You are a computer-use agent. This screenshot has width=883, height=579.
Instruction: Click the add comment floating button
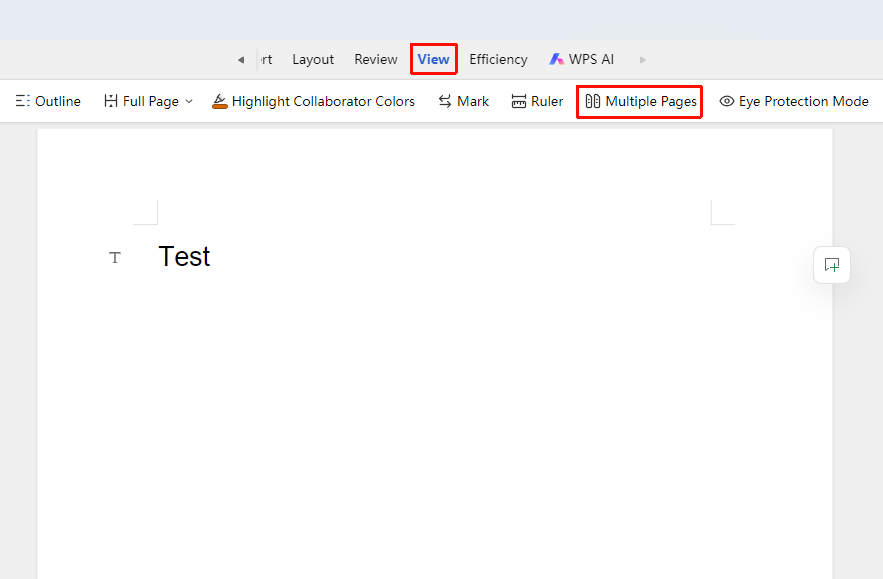832,265
